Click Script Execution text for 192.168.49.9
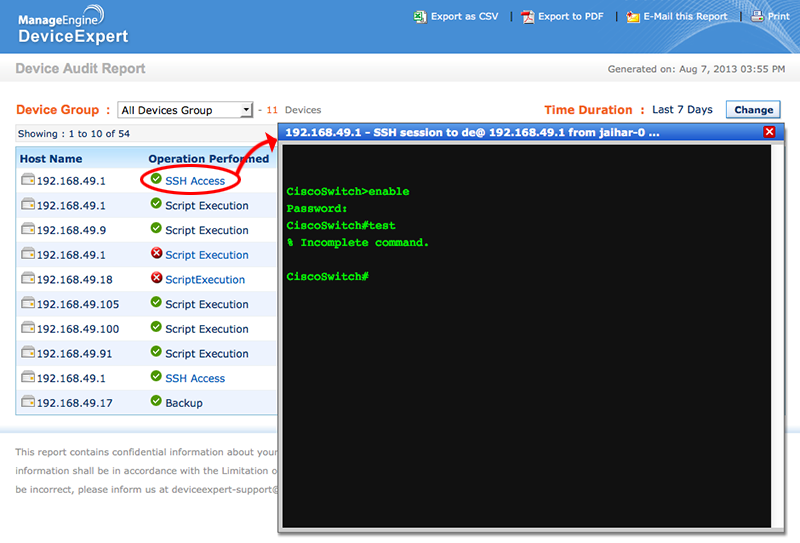Screen dimensions: 800x543 (207, 230)
